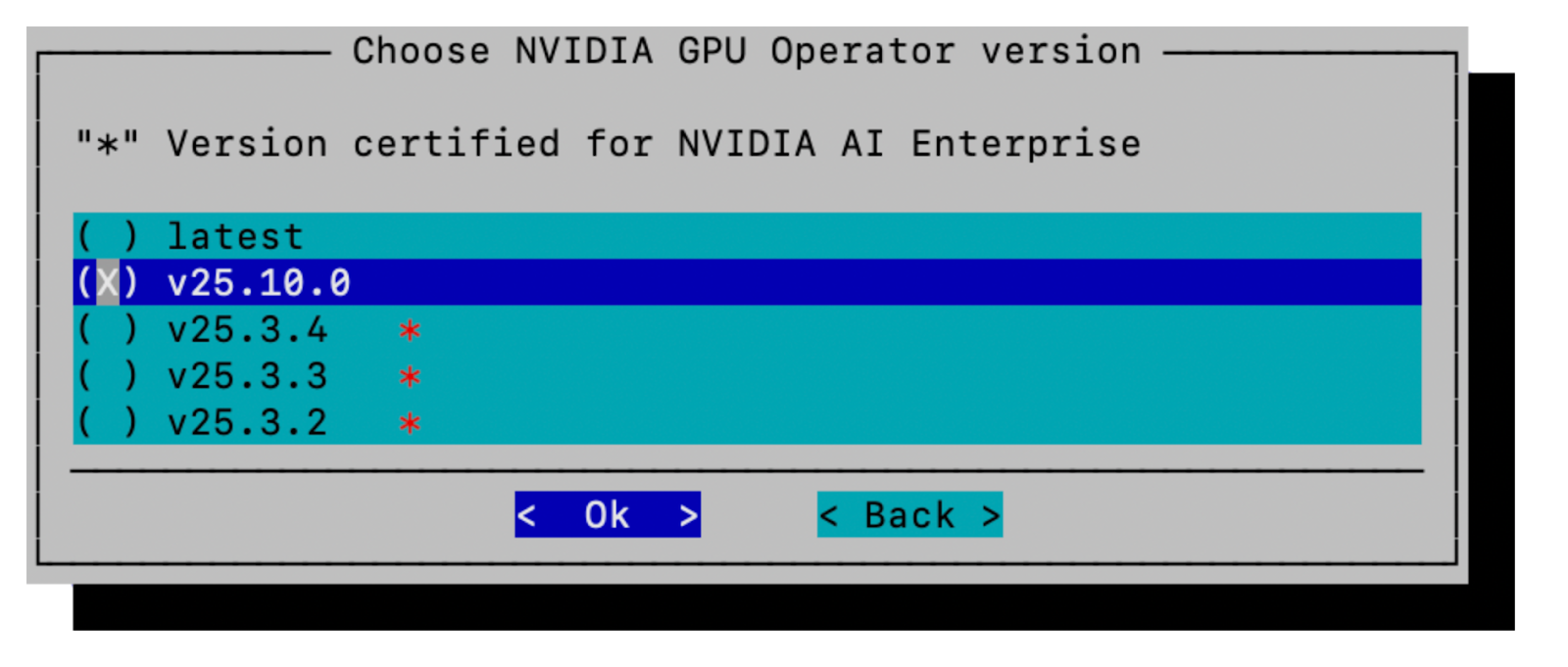Choose the radio button for v25.3.3
1568x667 pixels.
108,376
